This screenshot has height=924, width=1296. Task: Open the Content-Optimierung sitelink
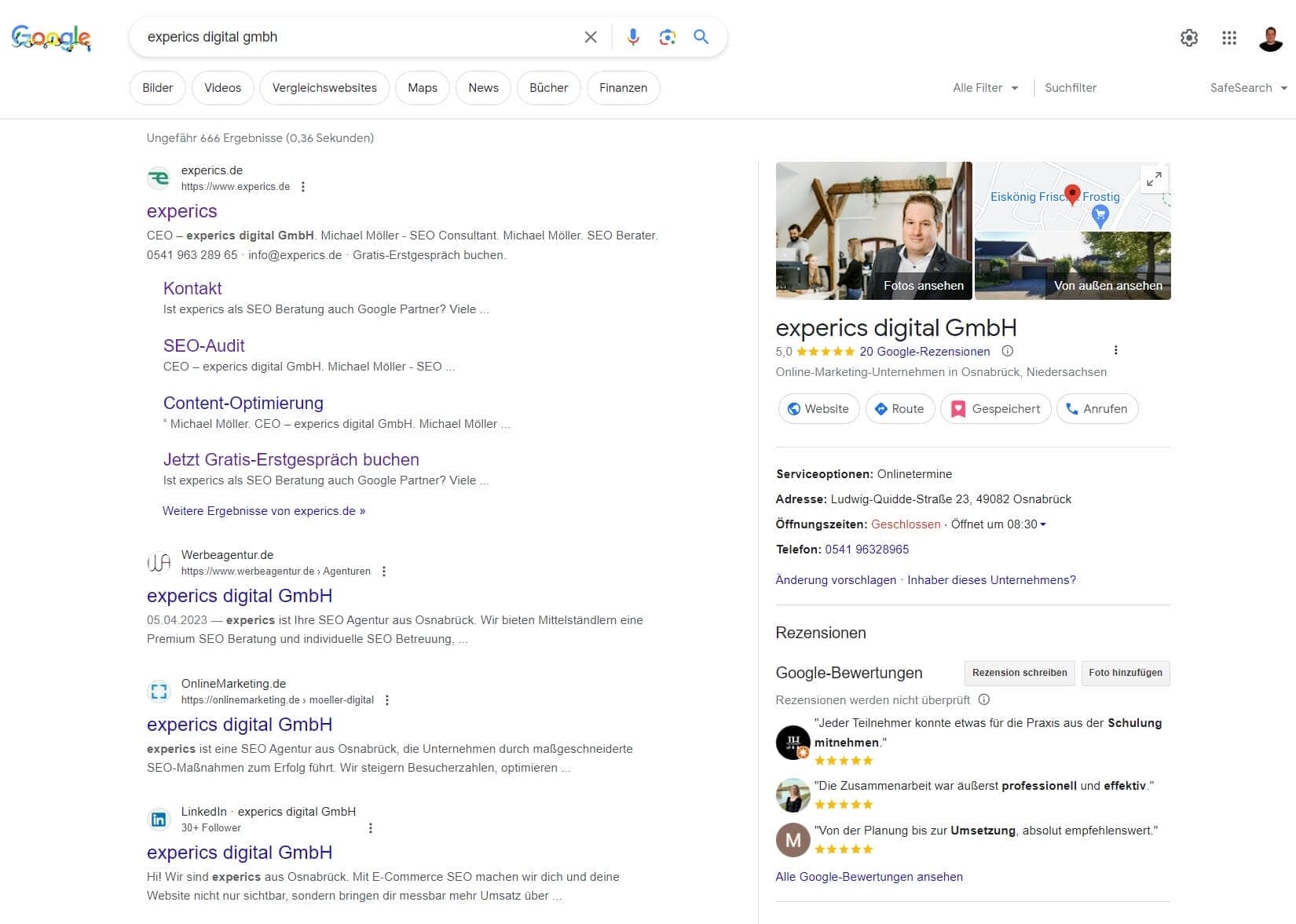pyautogui.click(x=243, y=403)
